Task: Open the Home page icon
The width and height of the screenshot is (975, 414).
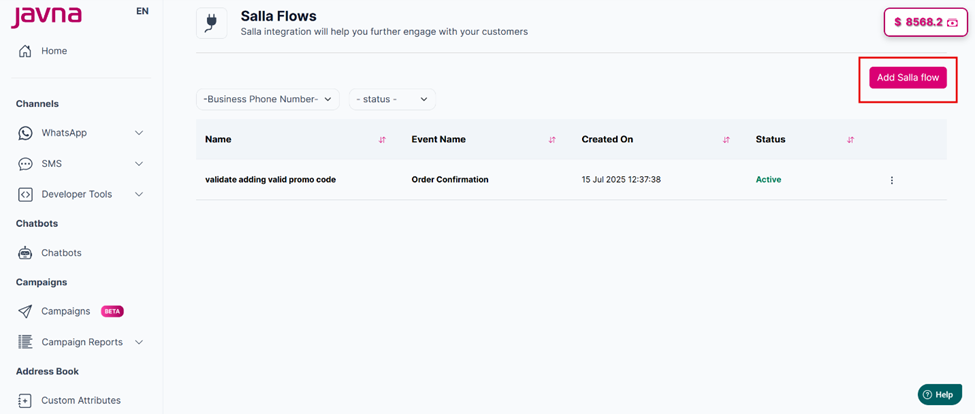Action: [25, 51]
